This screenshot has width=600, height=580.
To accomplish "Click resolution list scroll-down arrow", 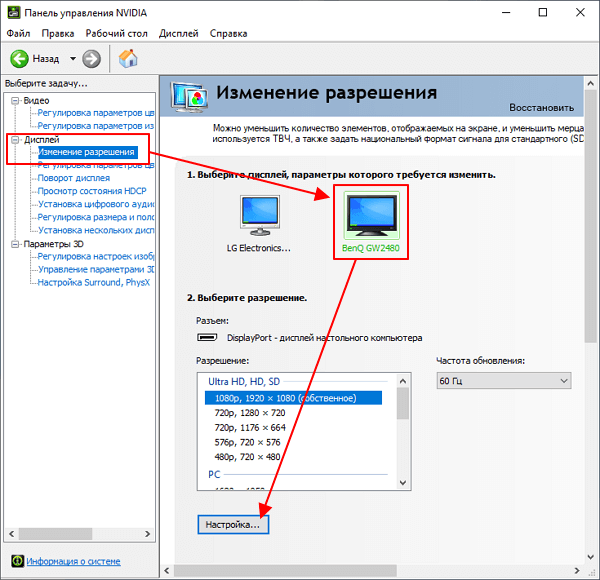I will pyautogui.click(x=403, y=483).
